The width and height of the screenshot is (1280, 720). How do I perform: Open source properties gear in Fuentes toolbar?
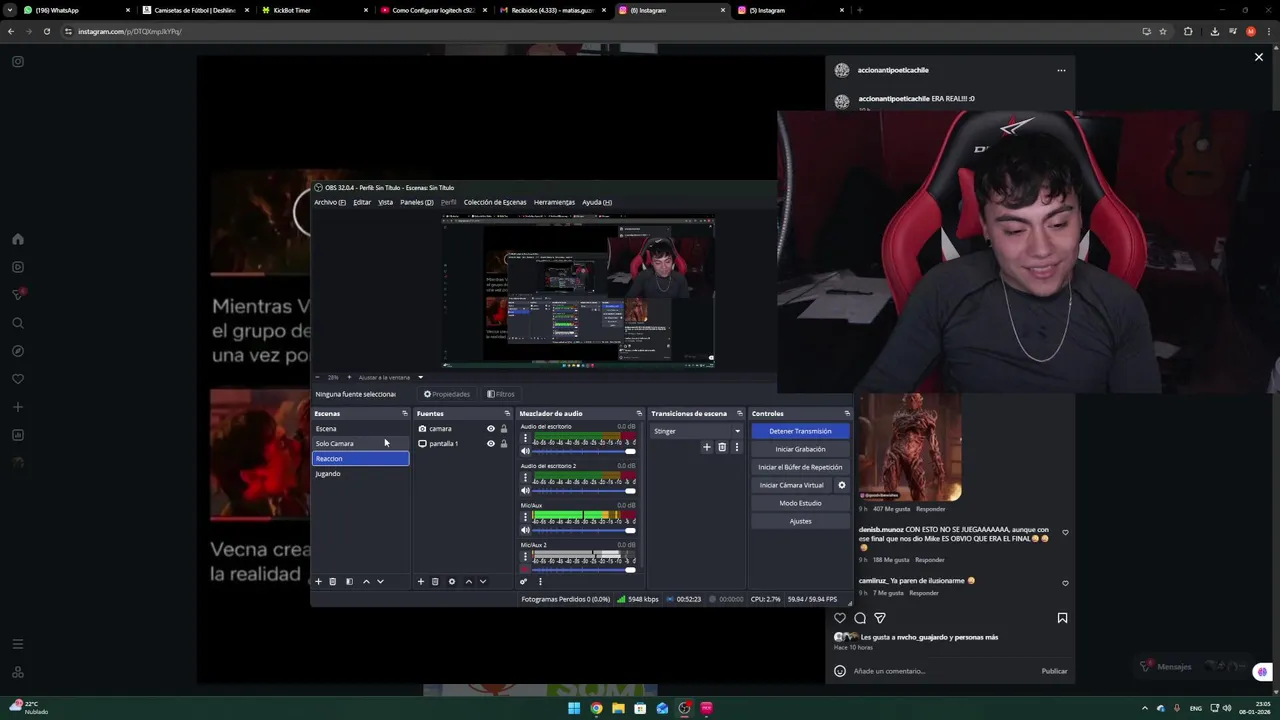pos(451,581)
